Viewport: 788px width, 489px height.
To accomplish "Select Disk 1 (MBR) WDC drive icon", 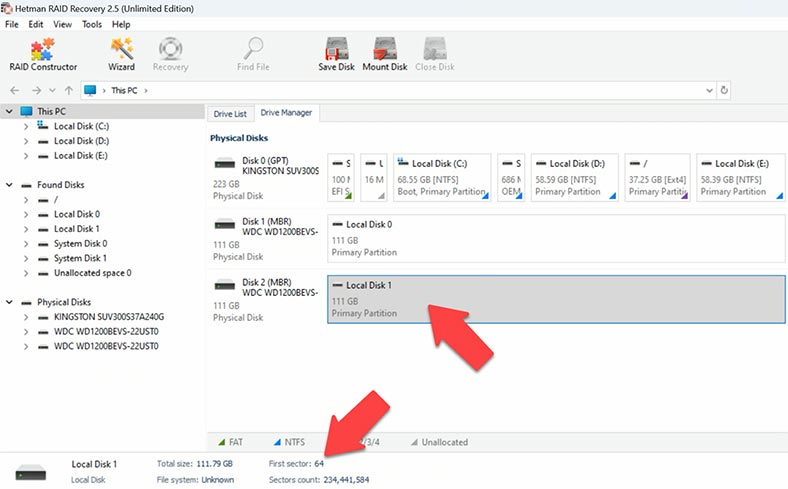I will [x=225, y=224].
